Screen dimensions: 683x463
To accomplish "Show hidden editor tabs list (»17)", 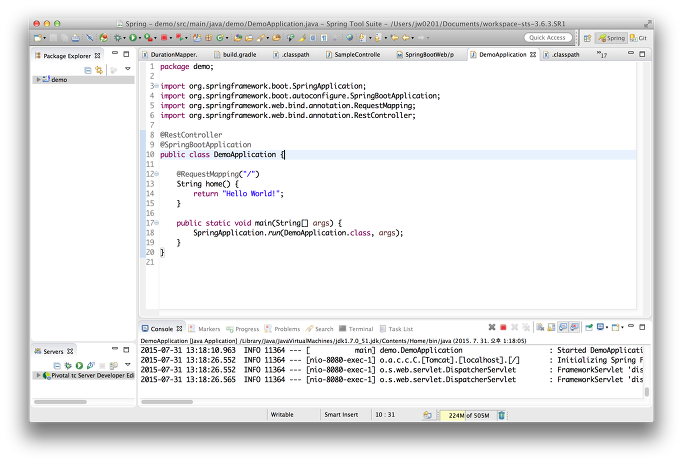I will [x=602, y=54].
